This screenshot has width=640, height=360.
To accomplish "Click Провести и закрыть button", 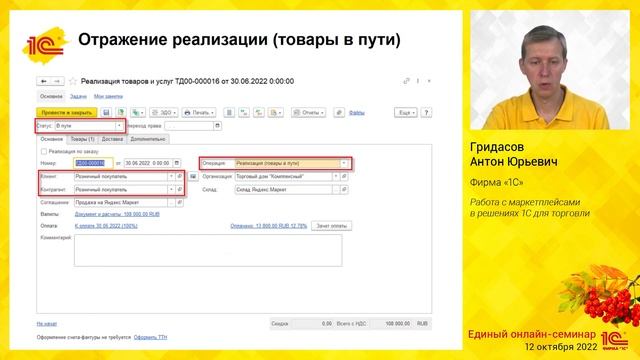I will point(67,112).
